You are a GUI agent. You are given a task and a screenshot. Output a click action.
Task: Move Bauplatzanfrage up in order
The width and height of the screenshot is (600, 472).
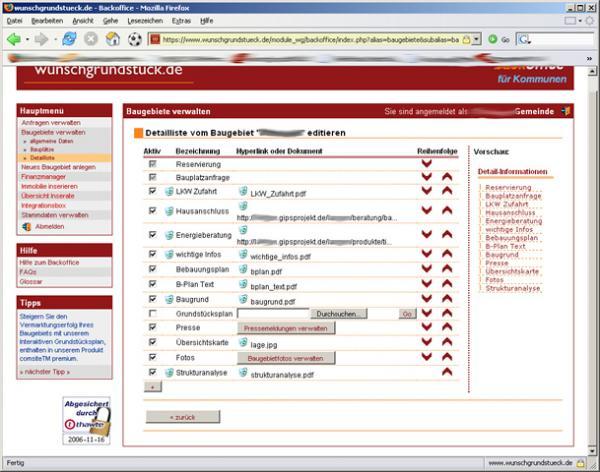(447, 177)
